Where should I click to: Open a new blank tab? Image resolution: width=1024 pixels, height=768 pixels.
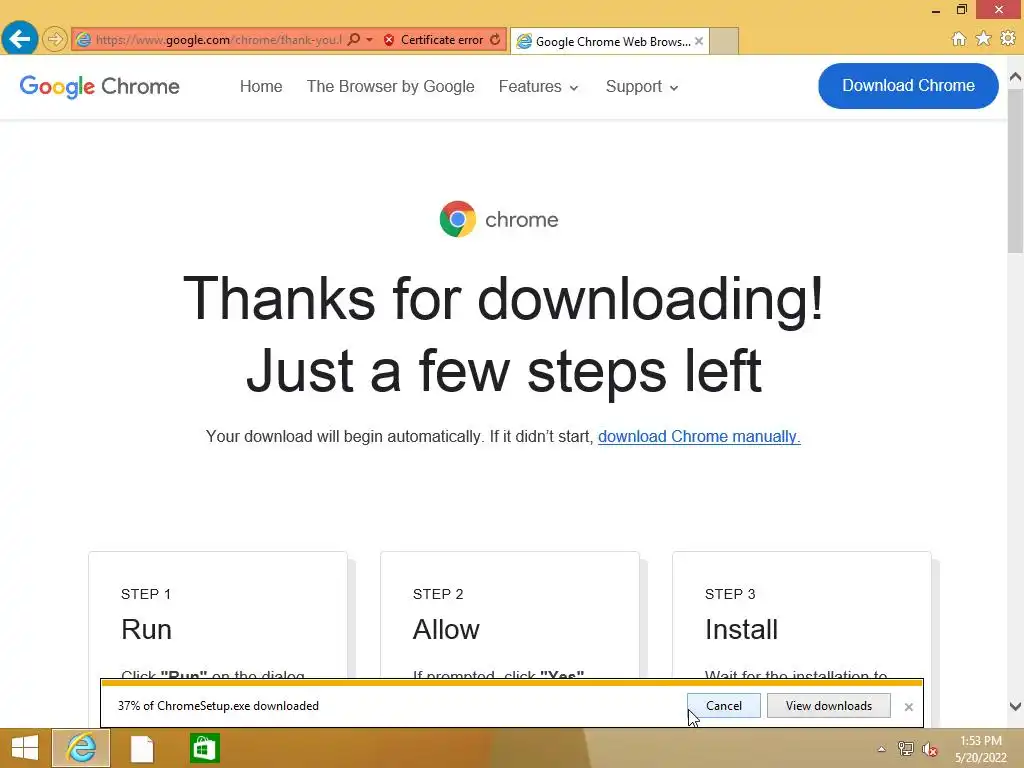click(x=724, y=41)
